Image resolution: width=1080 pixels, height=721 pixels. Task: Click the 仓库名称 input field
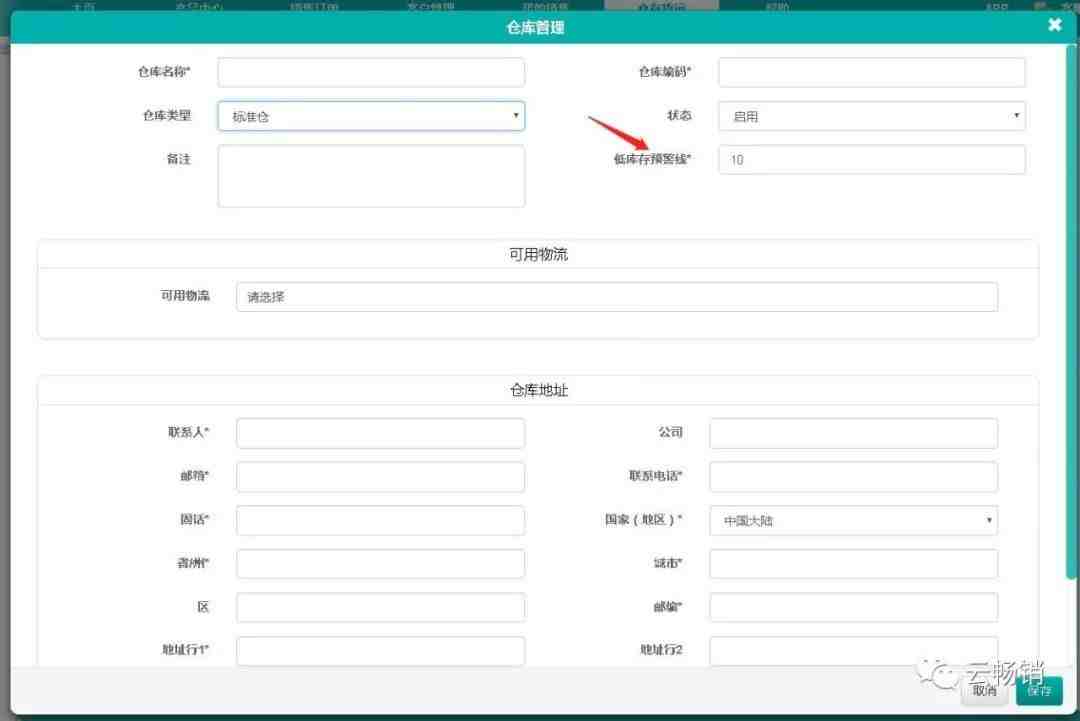(x=371, y=72)
